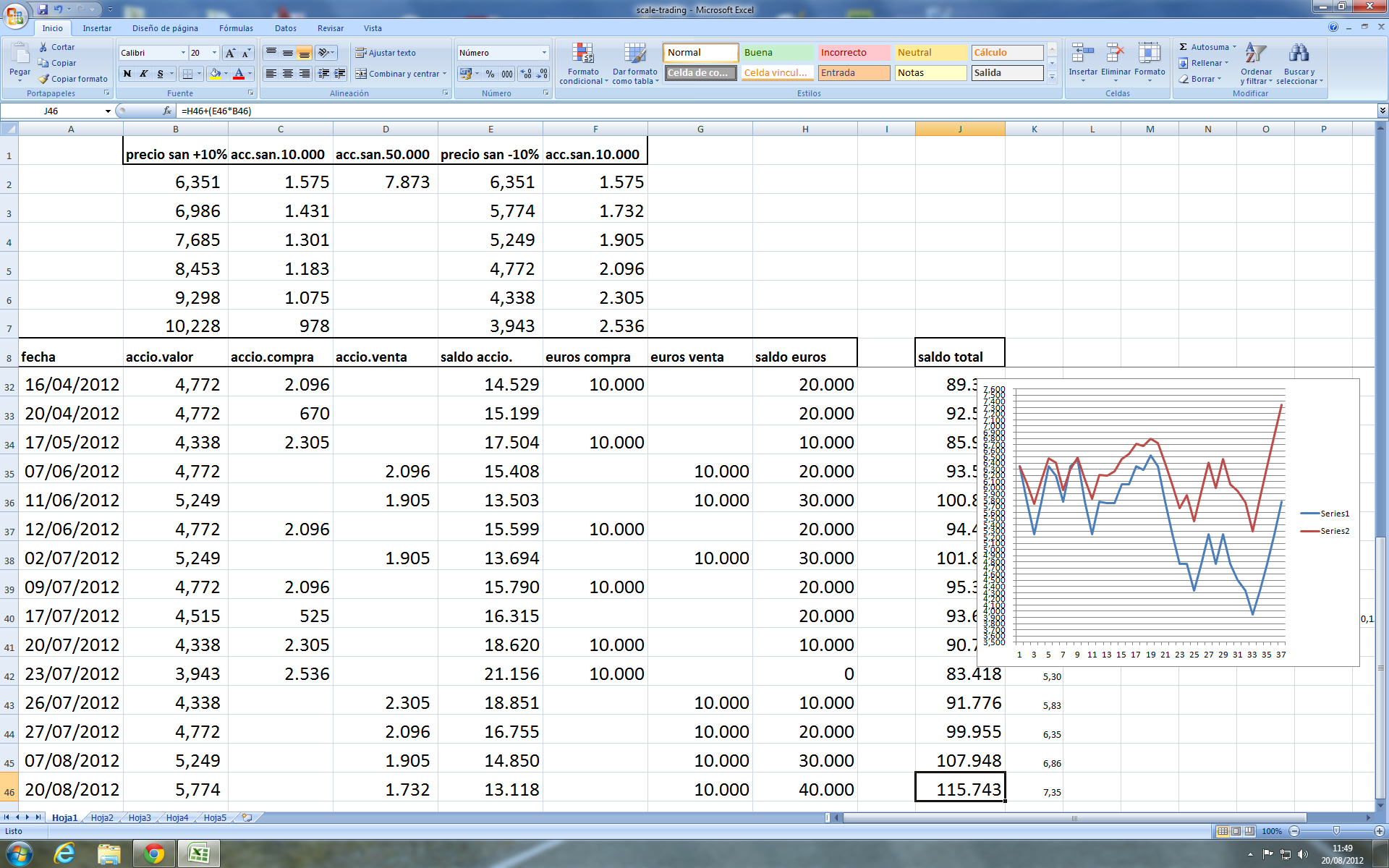Open Formato condicional icon
The height and width of the screenshot is (868, 1389).
point(582,54)
